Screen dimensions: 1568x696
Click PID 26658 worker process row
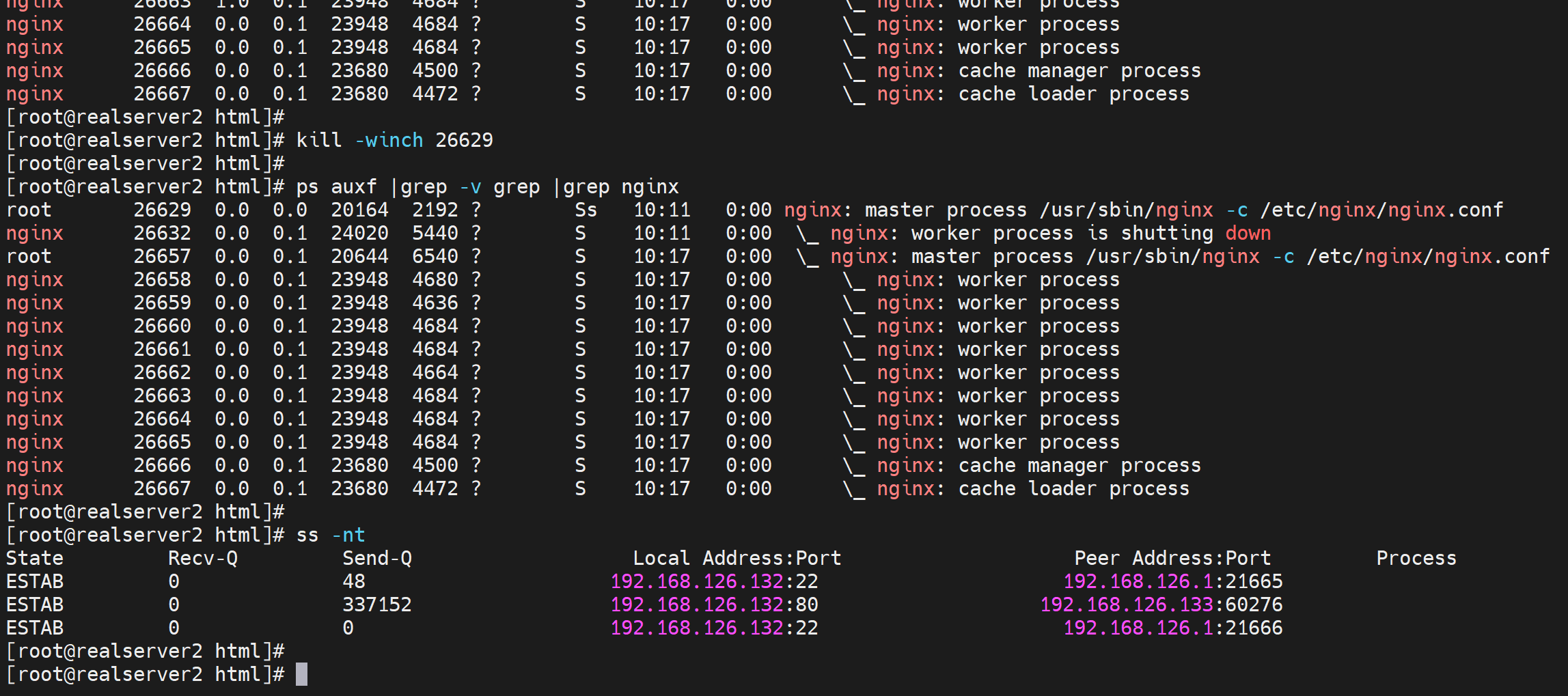click(163, 279)
